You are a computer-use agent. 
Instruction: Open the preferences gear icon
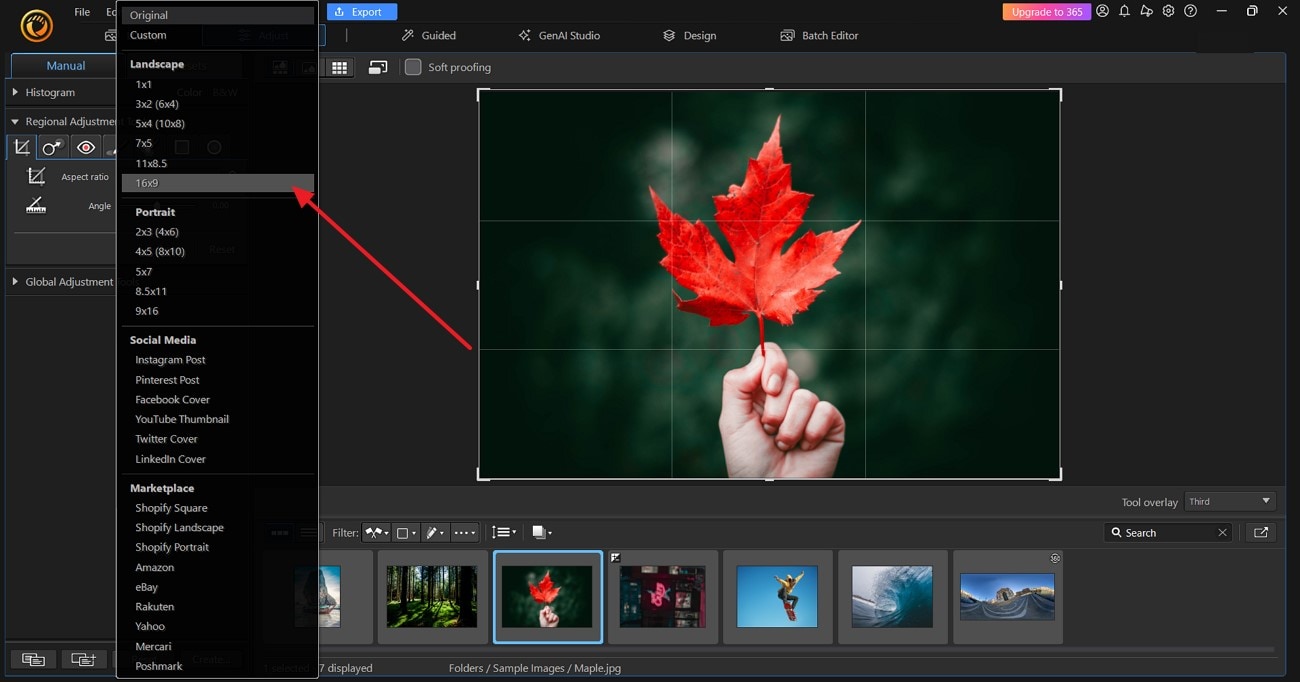(1168, 11)
